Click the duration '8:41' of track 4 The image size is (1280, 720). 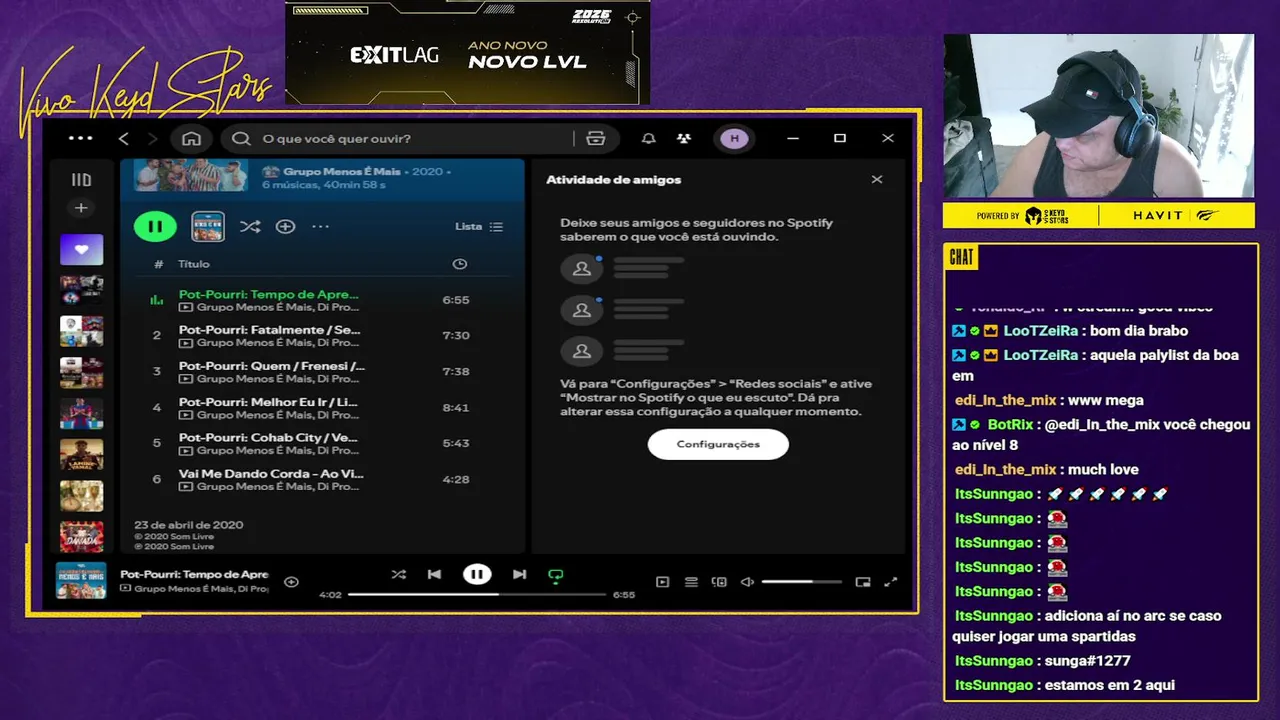[x=456, y=408]
